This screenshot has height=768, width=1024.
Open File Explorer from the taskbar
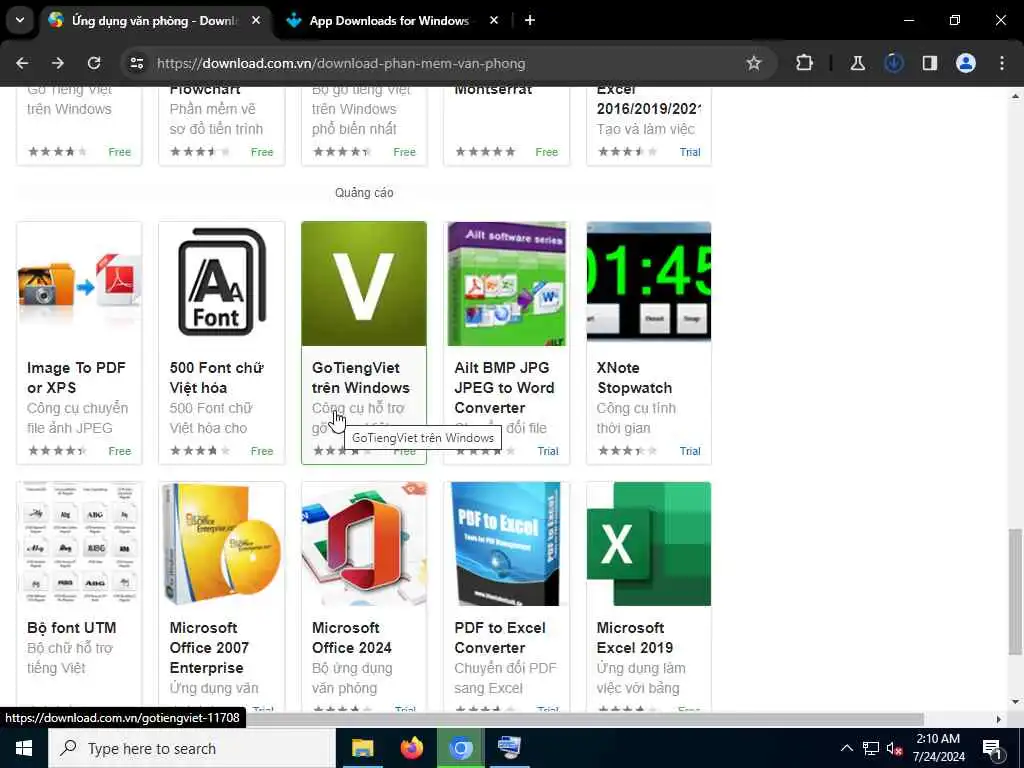click(362, 748)
